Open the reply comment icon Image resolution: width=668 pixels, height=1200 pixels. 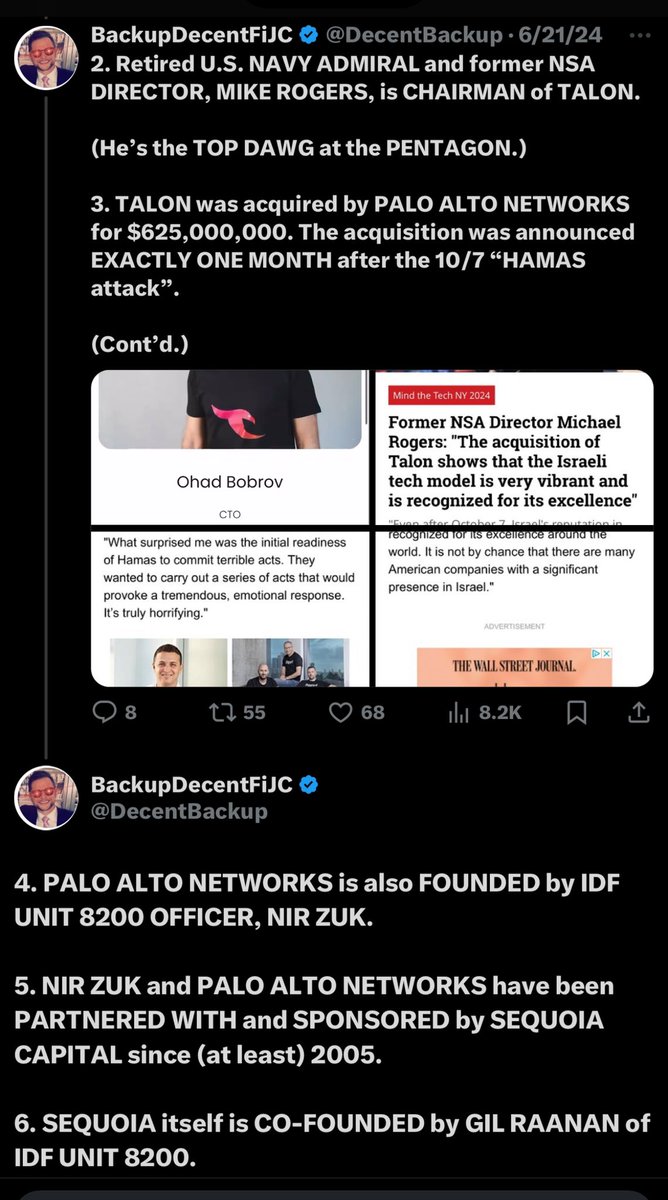coord(105,712)
